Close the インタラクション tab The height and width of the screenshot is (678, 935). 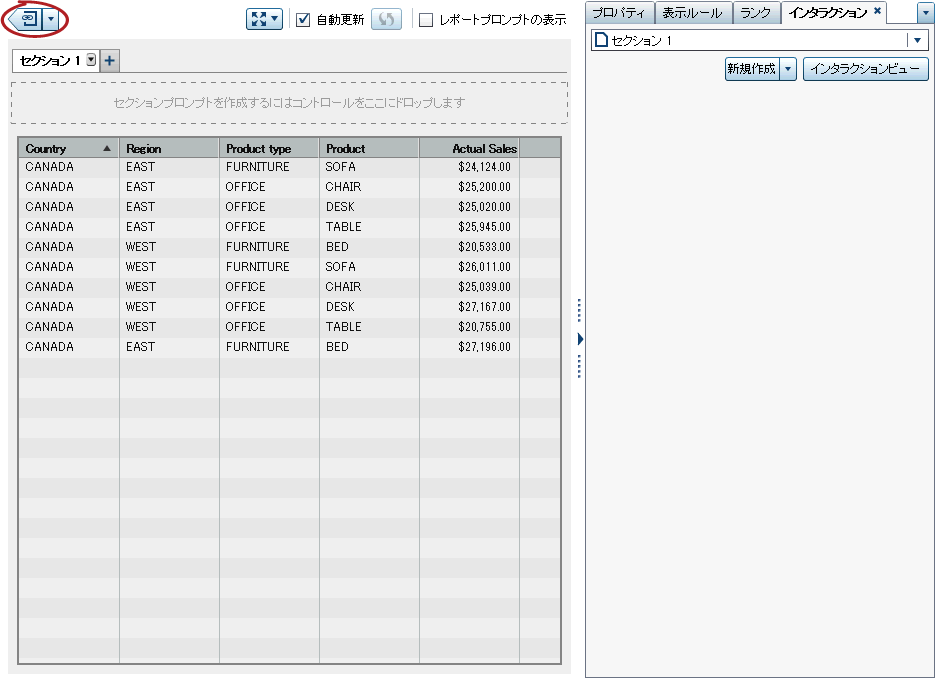coord(877,12)
